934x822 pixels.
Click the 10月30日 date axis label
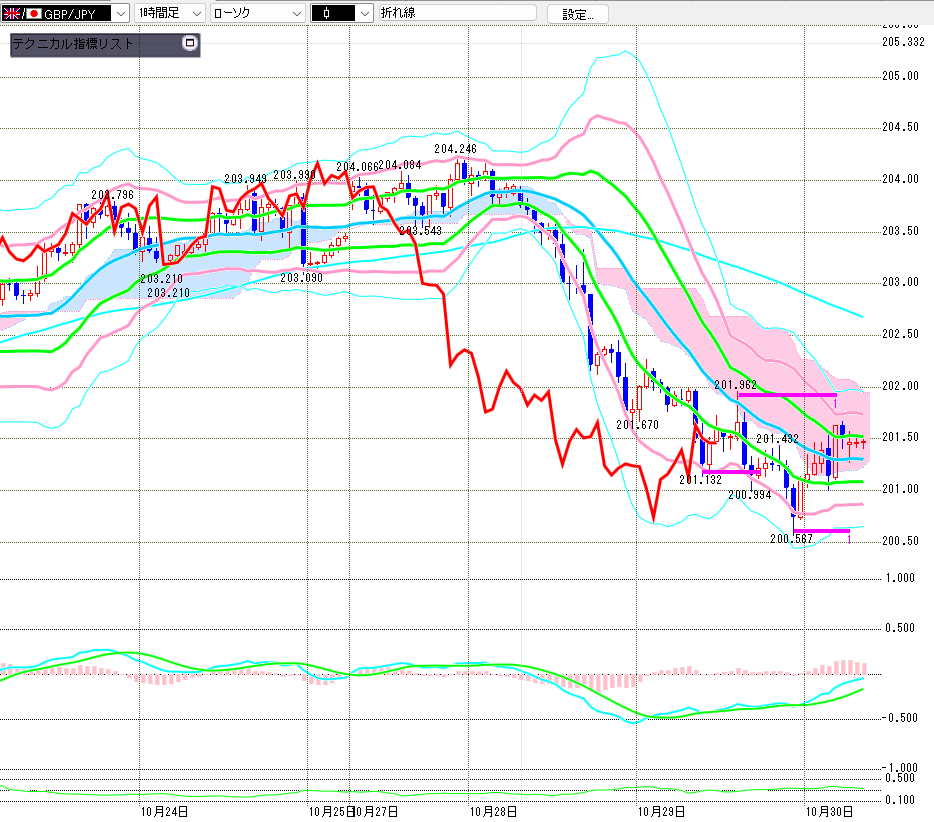point(829,811)
